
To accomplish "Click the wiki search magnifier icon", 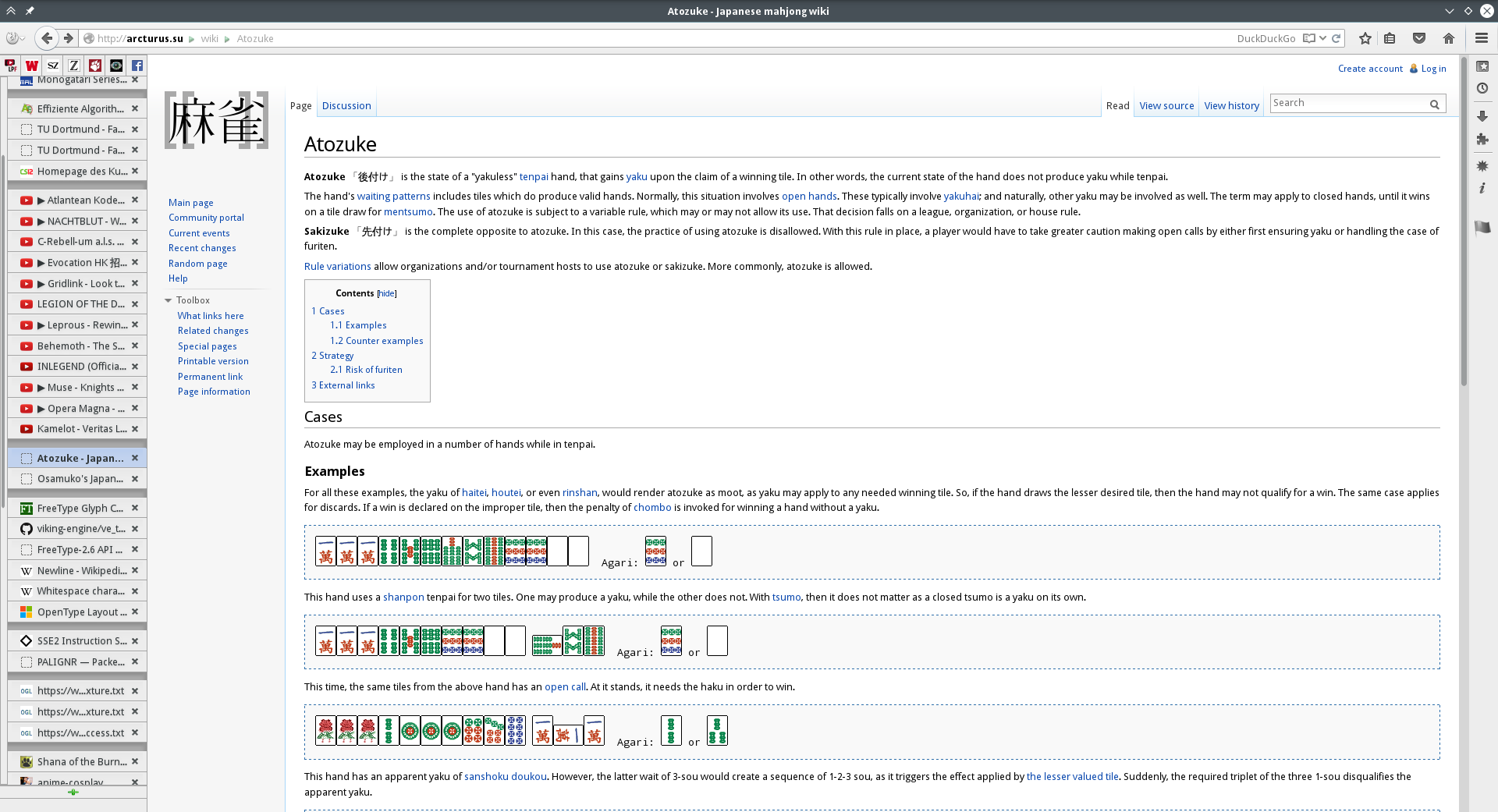I will pyautogui.click(x=1434, y=104).
